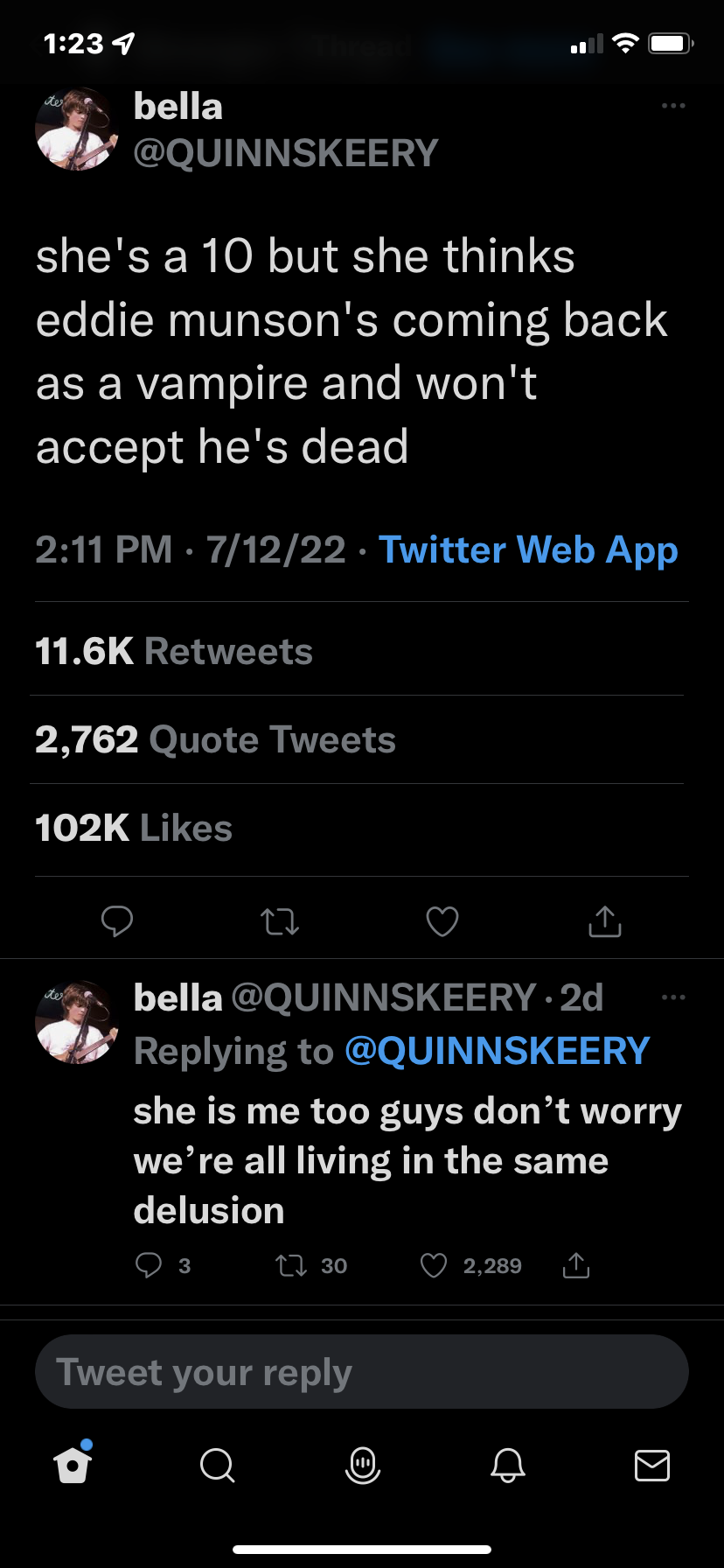Open the Spaces tab

click(362, 1464)
